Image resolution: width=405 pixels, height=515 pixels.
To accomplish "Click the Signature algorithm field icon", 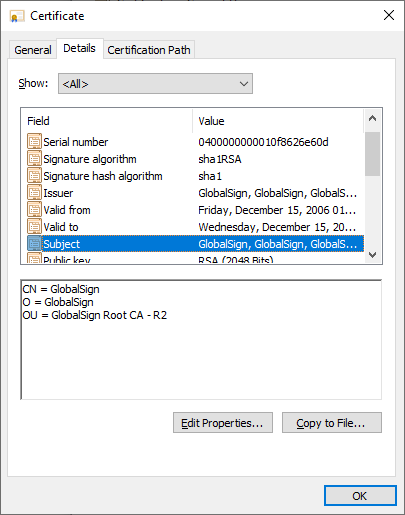I will point(34,159).
